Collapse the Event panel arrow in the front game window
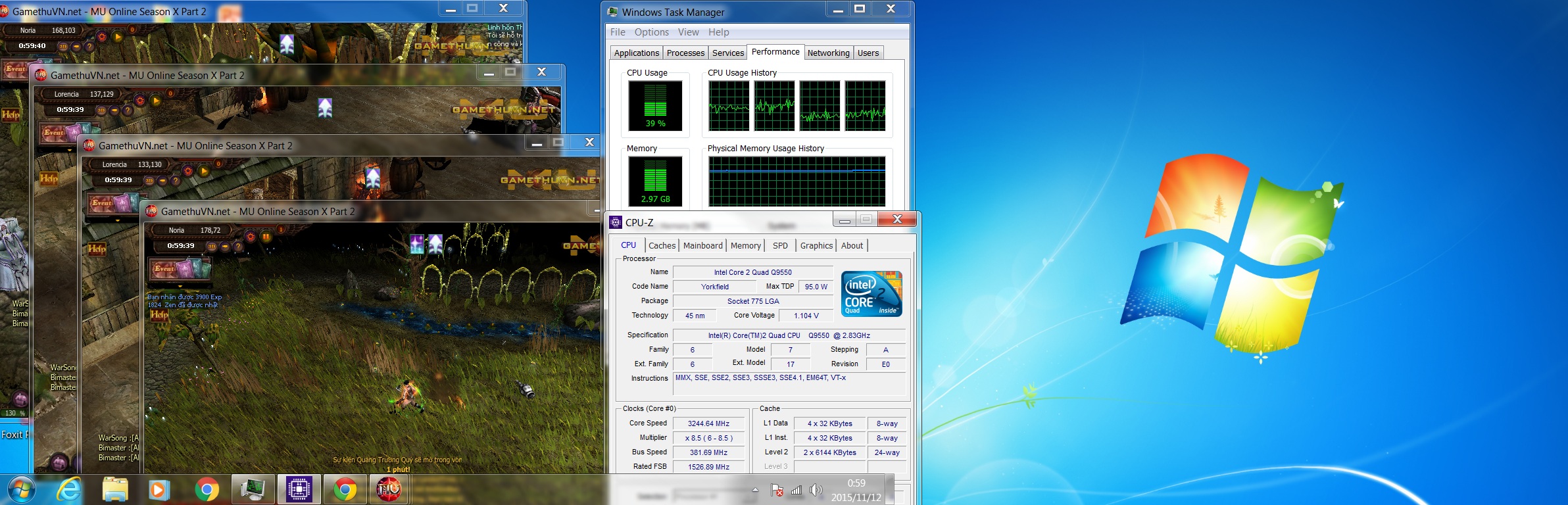This screenshot has height=505, width=1568. pos(181,285)
